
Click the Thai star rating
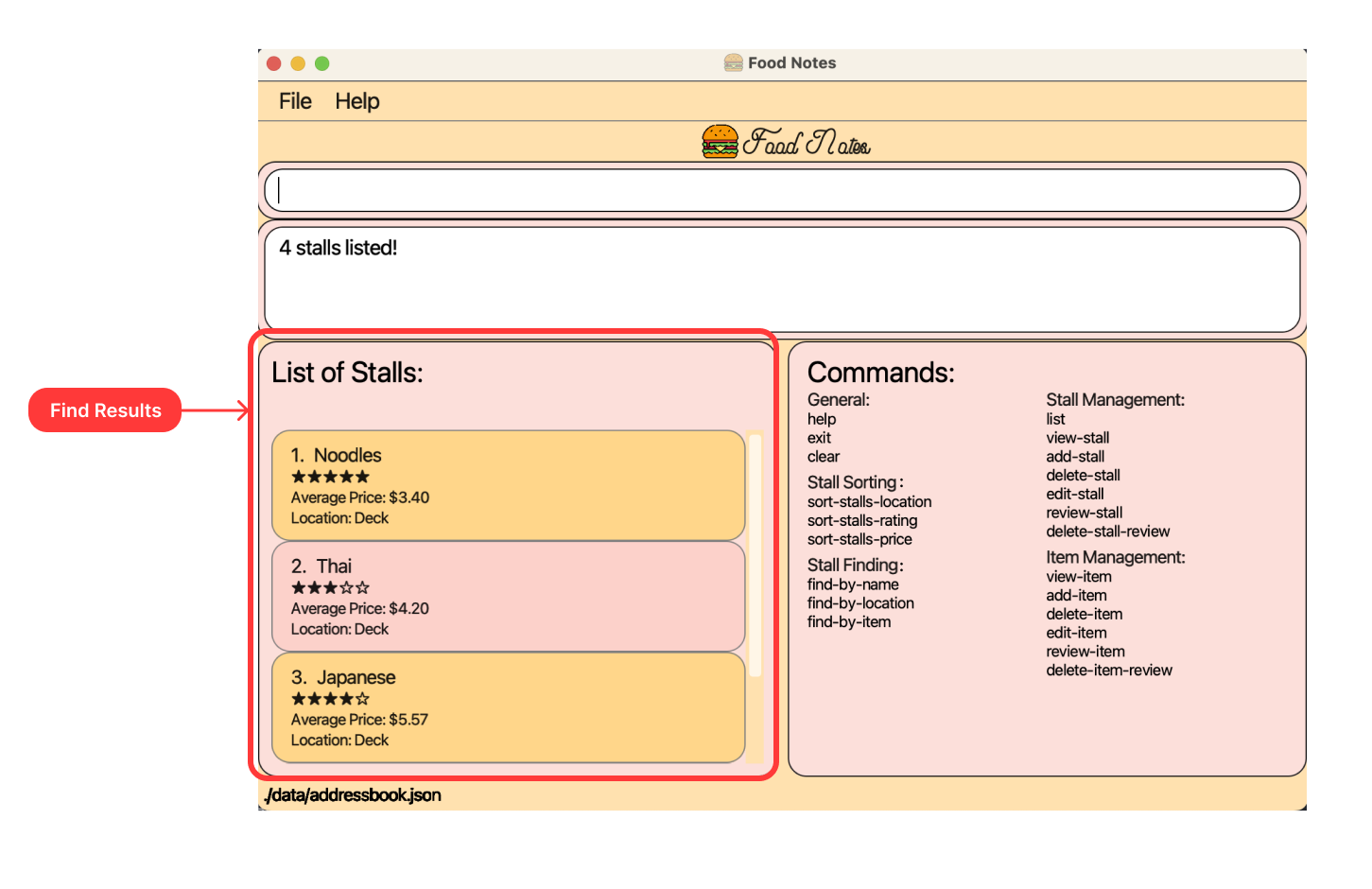pyautogui.click(x=330, y=587)
